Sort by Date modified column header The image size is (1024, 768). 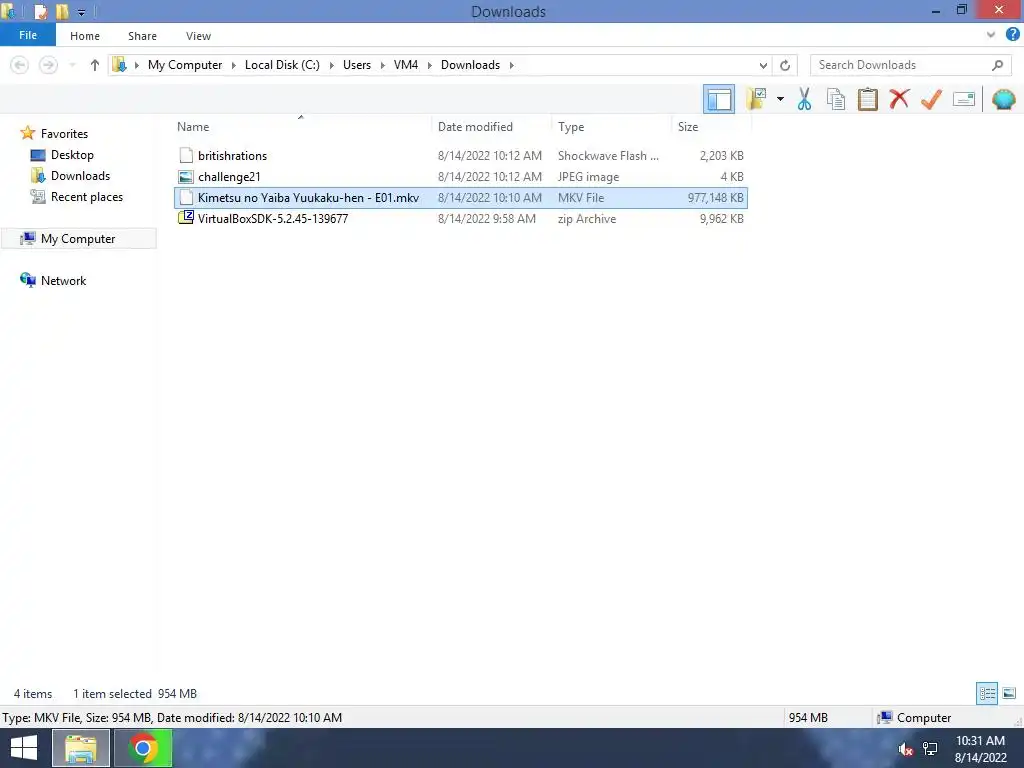[x=475, y=127]
